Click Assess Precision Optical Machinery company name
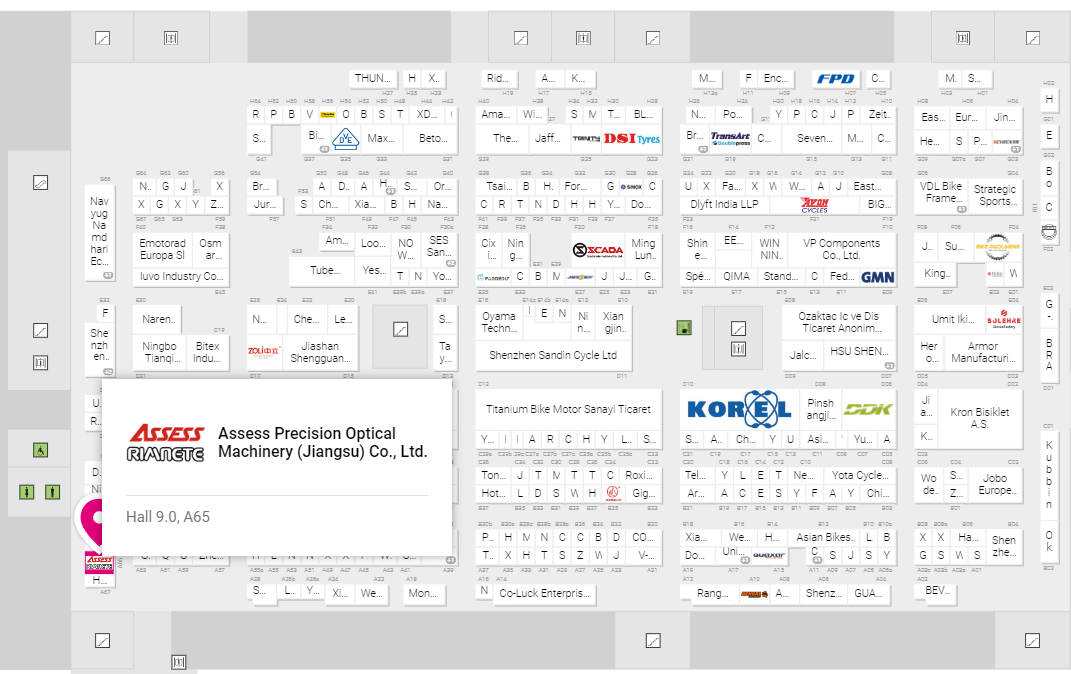This screenshot has height=674, width=1071. [x=322, y=443]
